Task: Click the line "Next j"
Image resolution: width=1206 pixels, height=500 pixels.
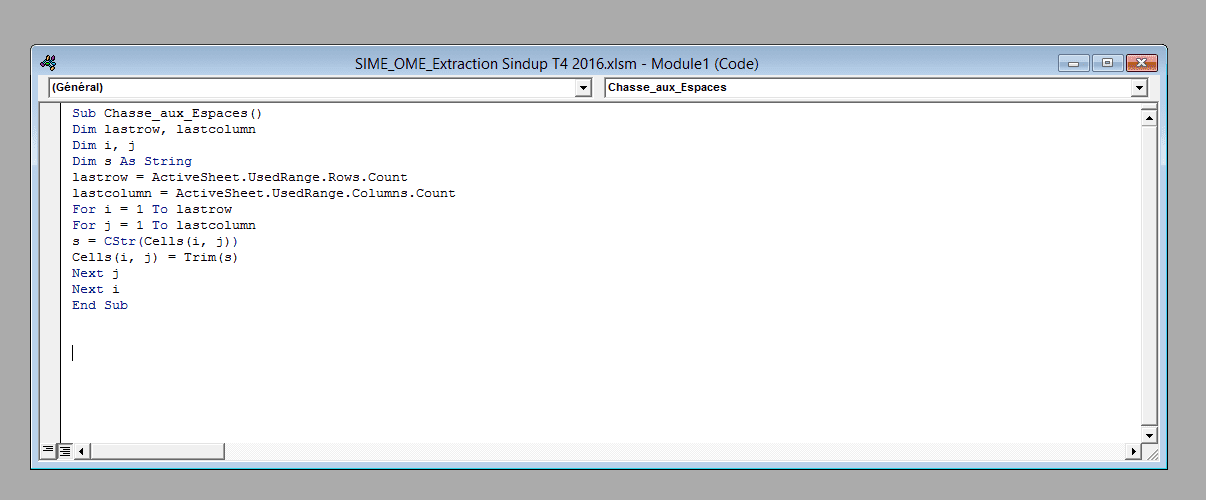Action: (x=96, y=273)
